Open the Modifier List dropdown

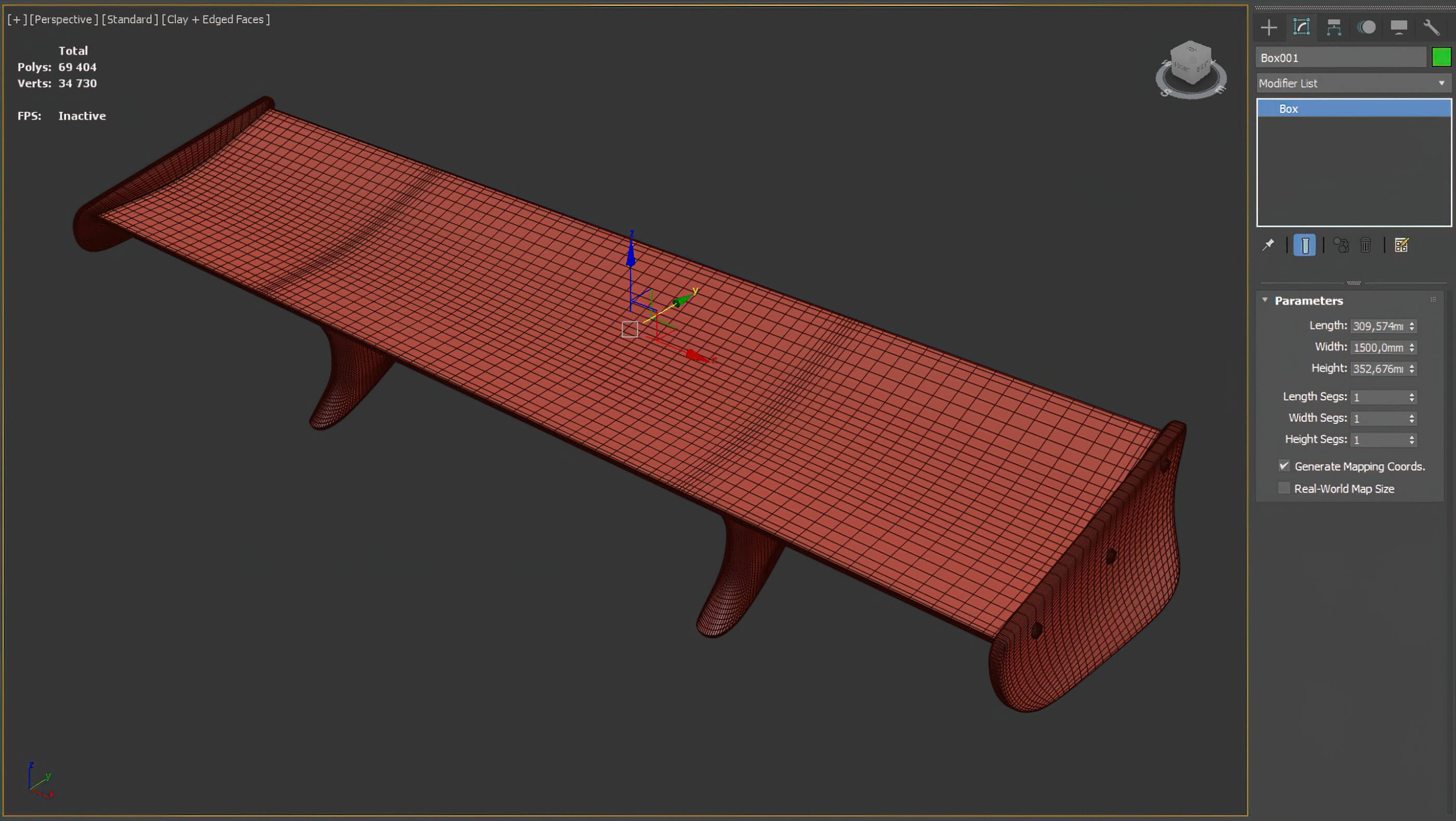point(1353,83)
